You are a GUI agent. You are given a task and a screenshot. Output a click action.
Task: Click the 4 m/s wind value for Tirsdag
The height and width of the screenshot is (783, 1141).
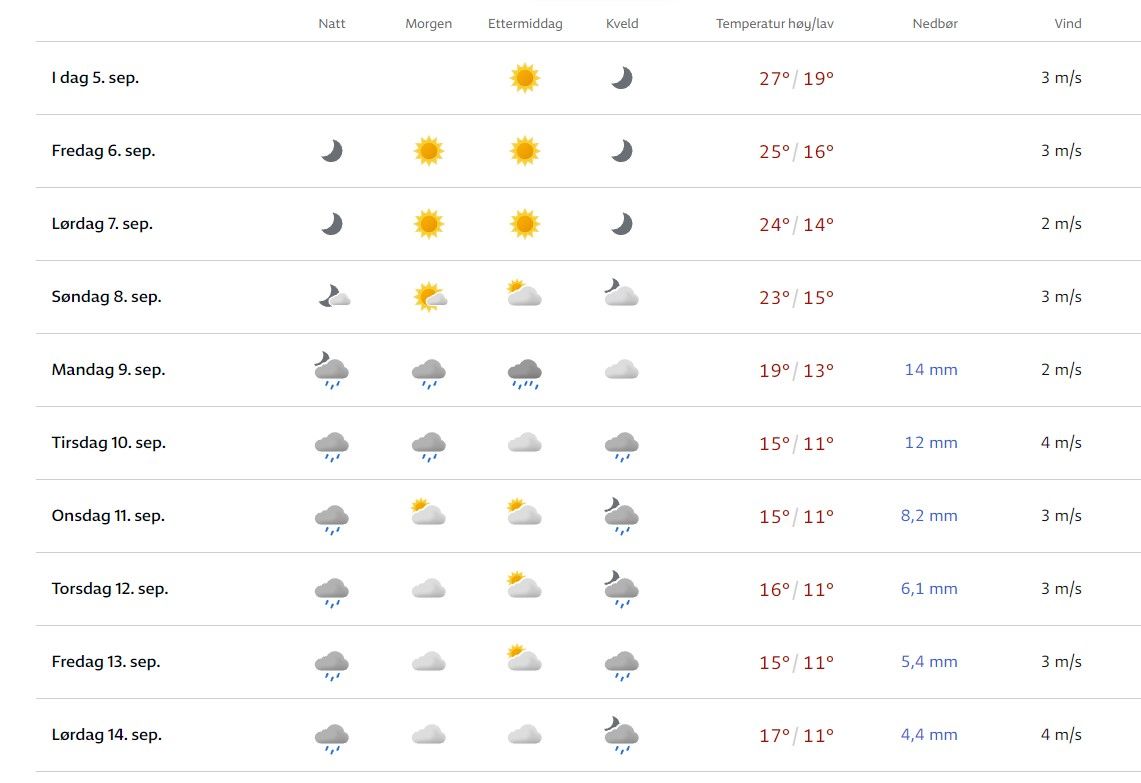(1061, 443)
